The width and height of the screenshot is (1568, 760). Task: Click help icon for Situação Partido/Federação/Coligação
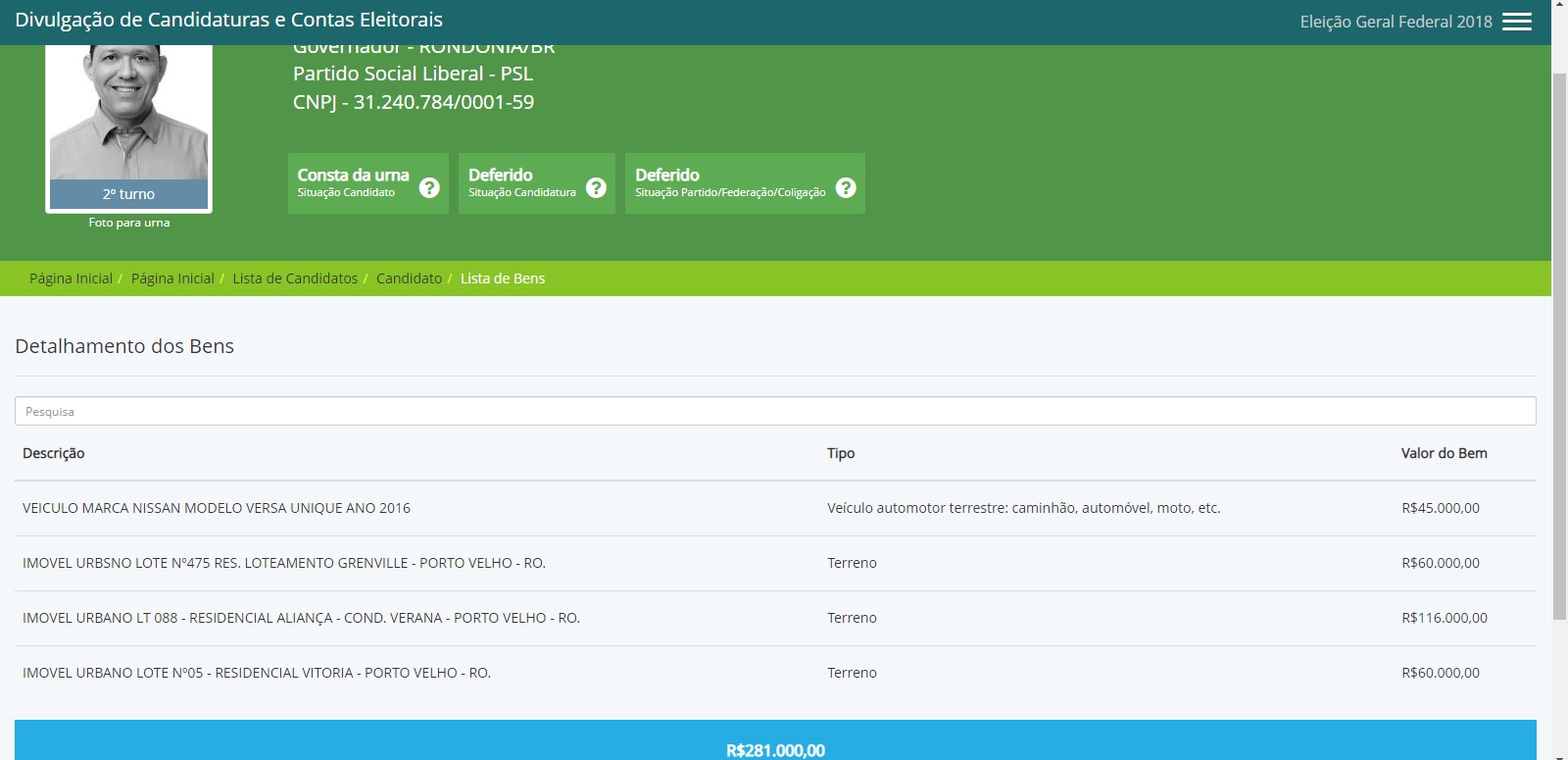pyautogui.click(x=846, y=187)
